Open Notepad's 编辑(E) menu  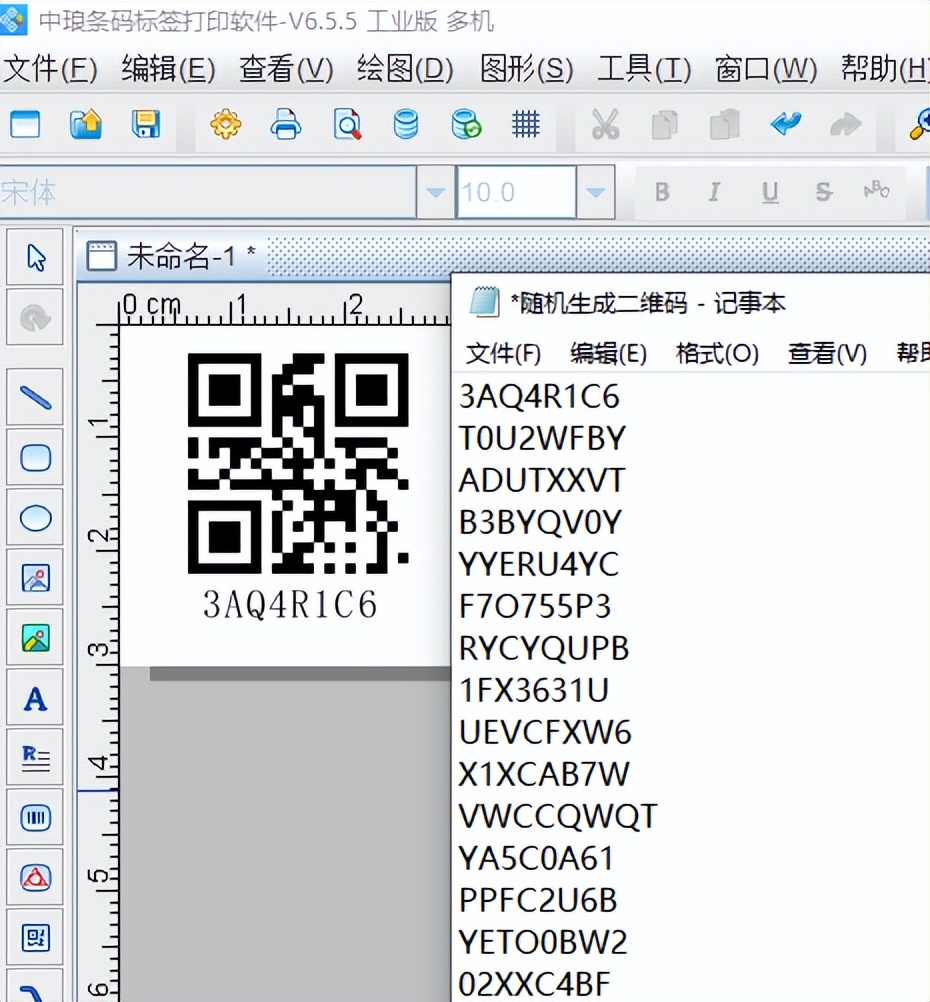pyautogui.click(x=608, y=353)
